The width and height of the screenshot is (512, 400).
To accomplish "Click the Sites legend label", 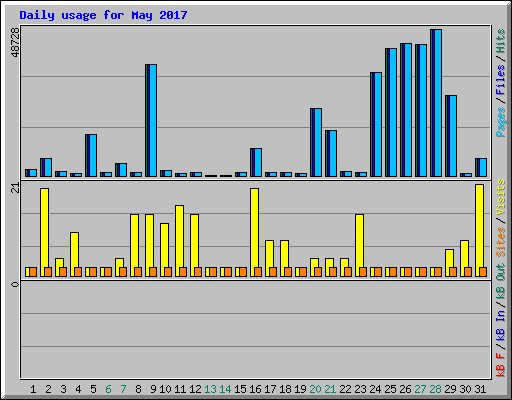I will (x=501, y=242).
